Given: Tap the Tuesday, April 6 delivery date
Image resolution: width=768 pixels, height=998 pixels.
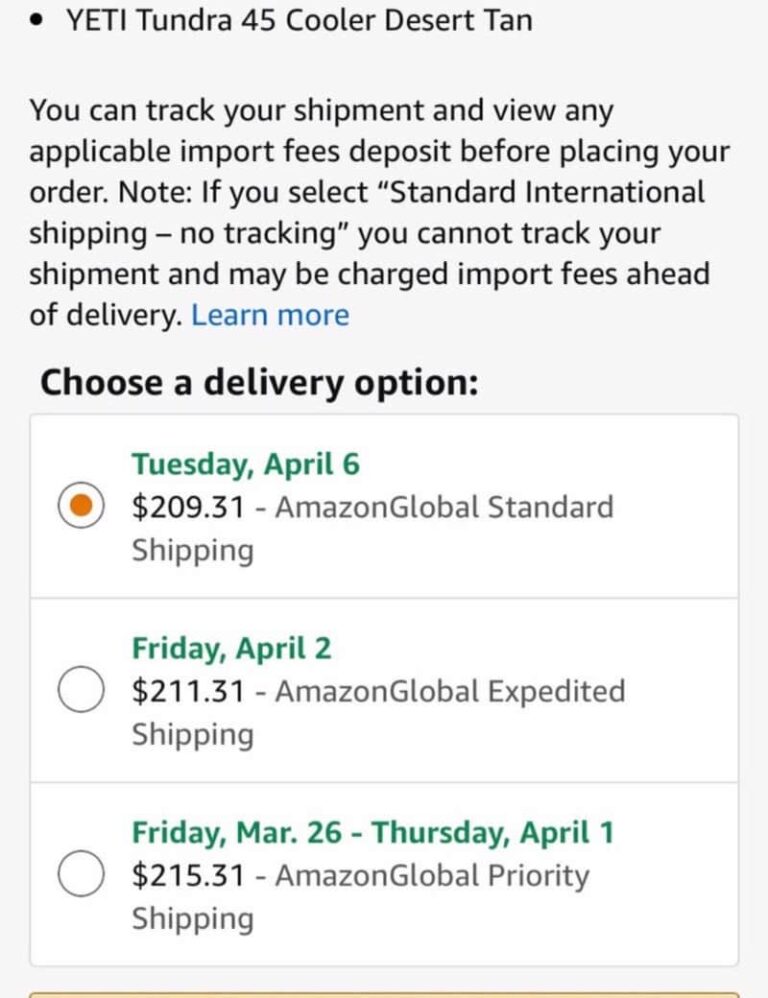Looking at the screenshot, I should (245, 464).
